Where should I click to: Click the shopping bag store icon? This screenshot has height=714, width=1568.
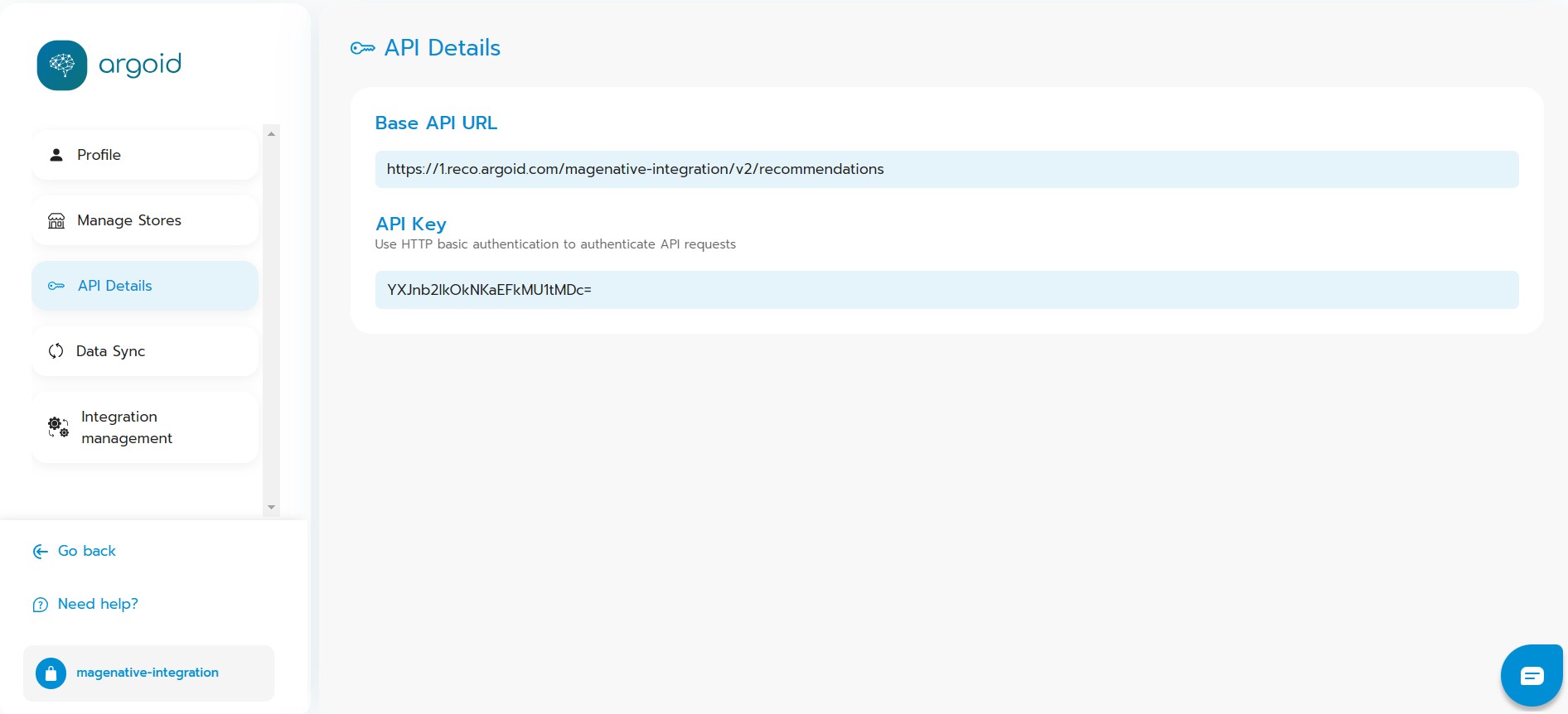click(x=51, y=673)
